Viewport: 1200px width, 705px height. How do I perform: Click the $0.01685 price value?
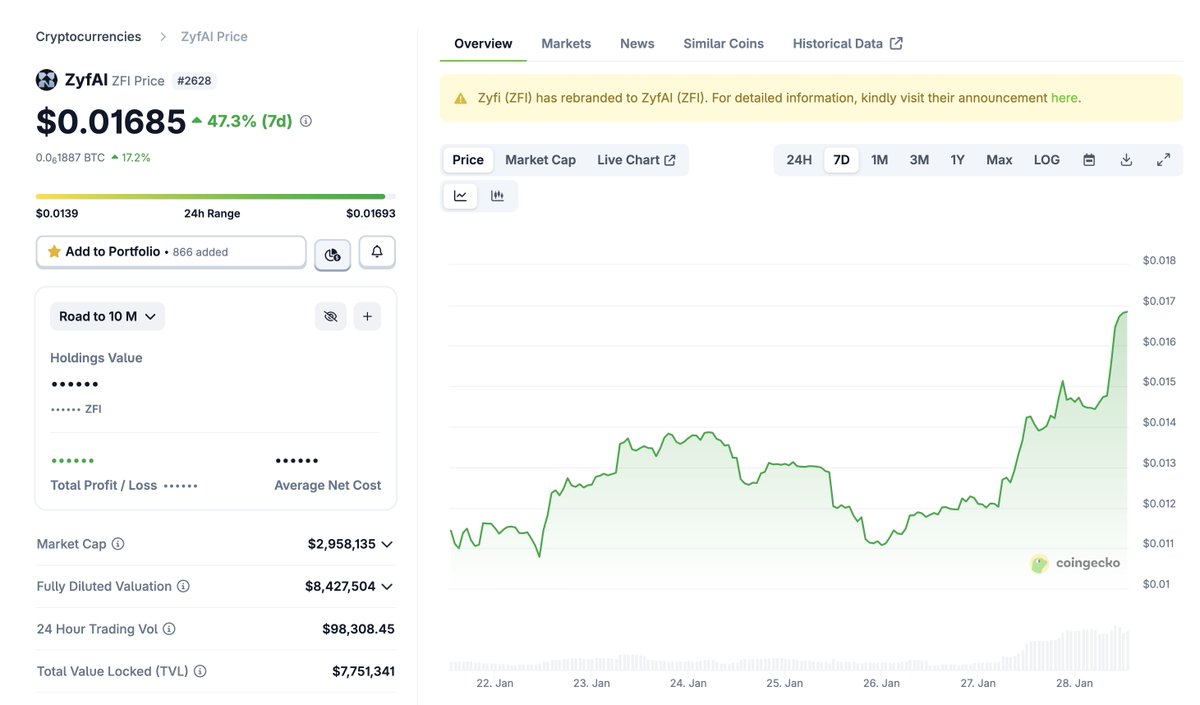111,122
